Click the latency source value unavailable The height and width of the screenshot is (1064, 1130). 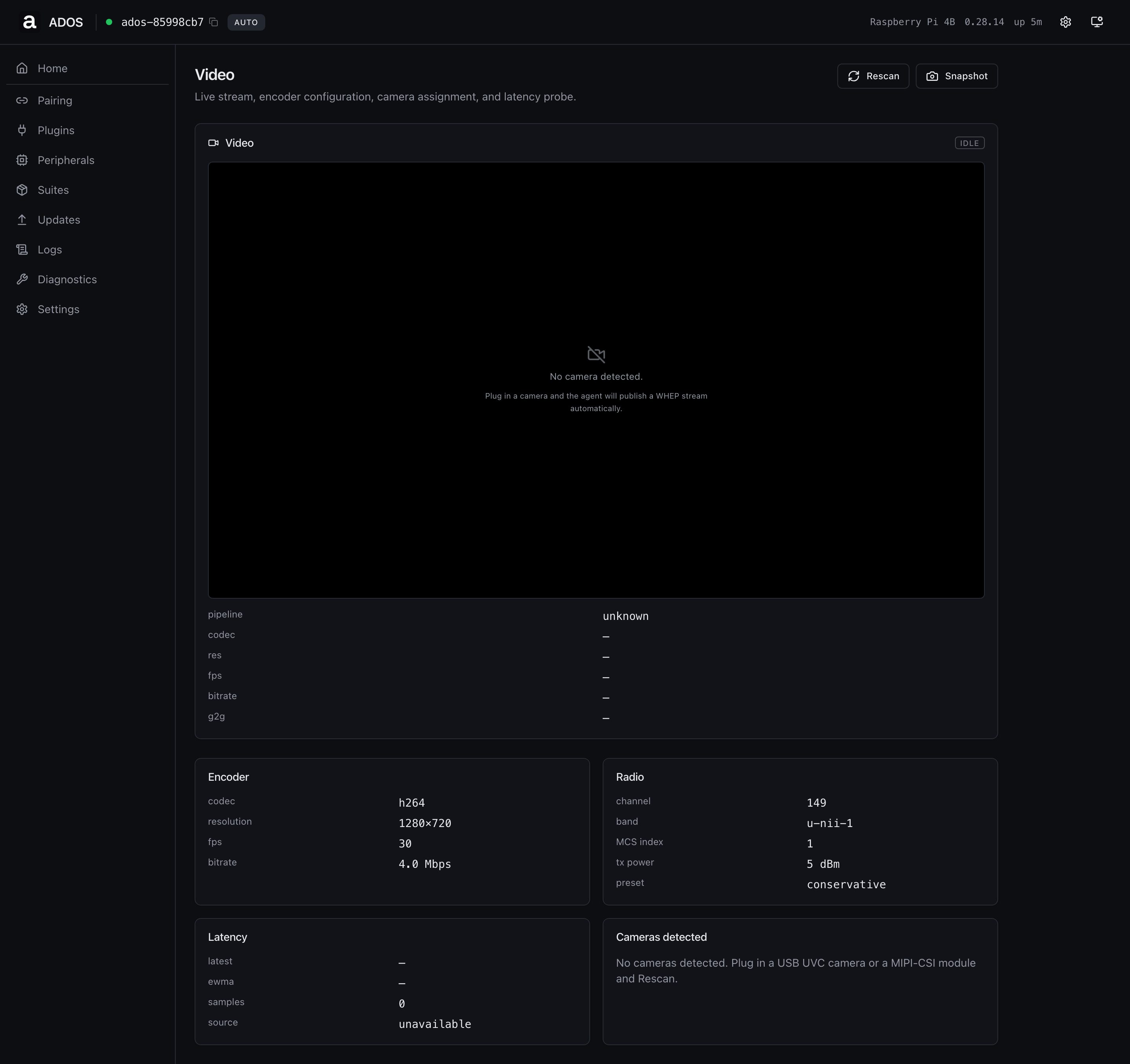(435, 1024)
